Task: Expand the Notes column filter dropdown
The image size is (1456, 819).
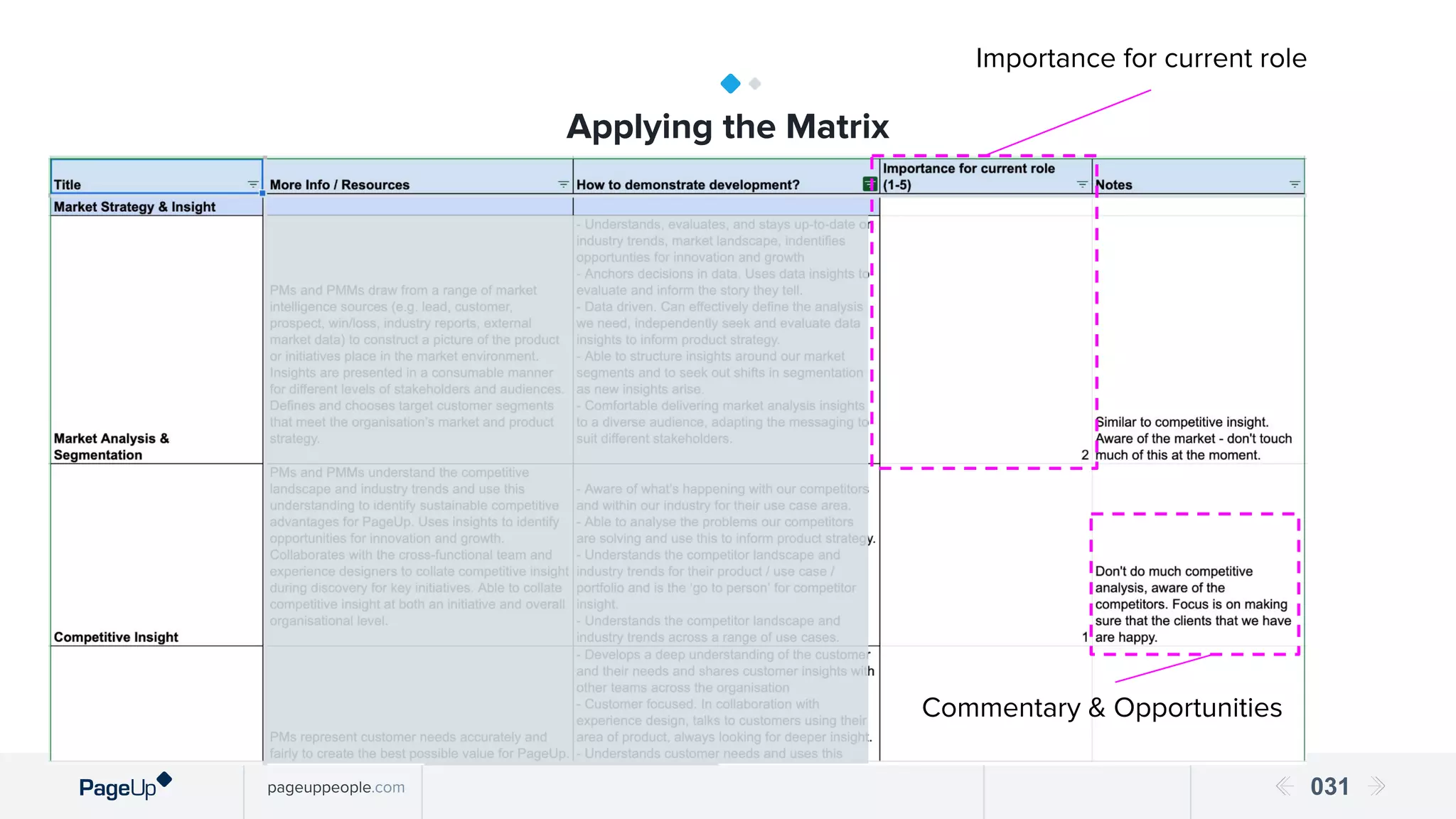Action: click(x=1295, y=185)
